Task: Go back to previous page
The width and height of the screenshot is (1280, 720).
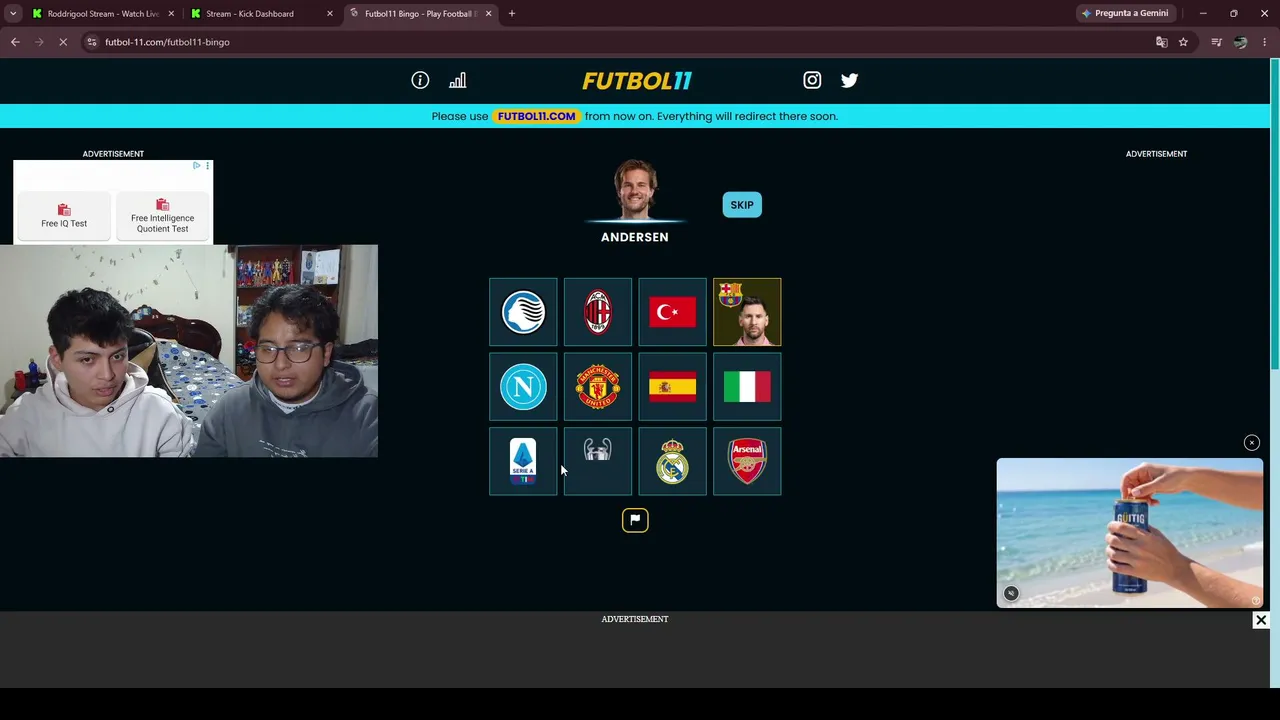Action: click(x=15, y=42)
